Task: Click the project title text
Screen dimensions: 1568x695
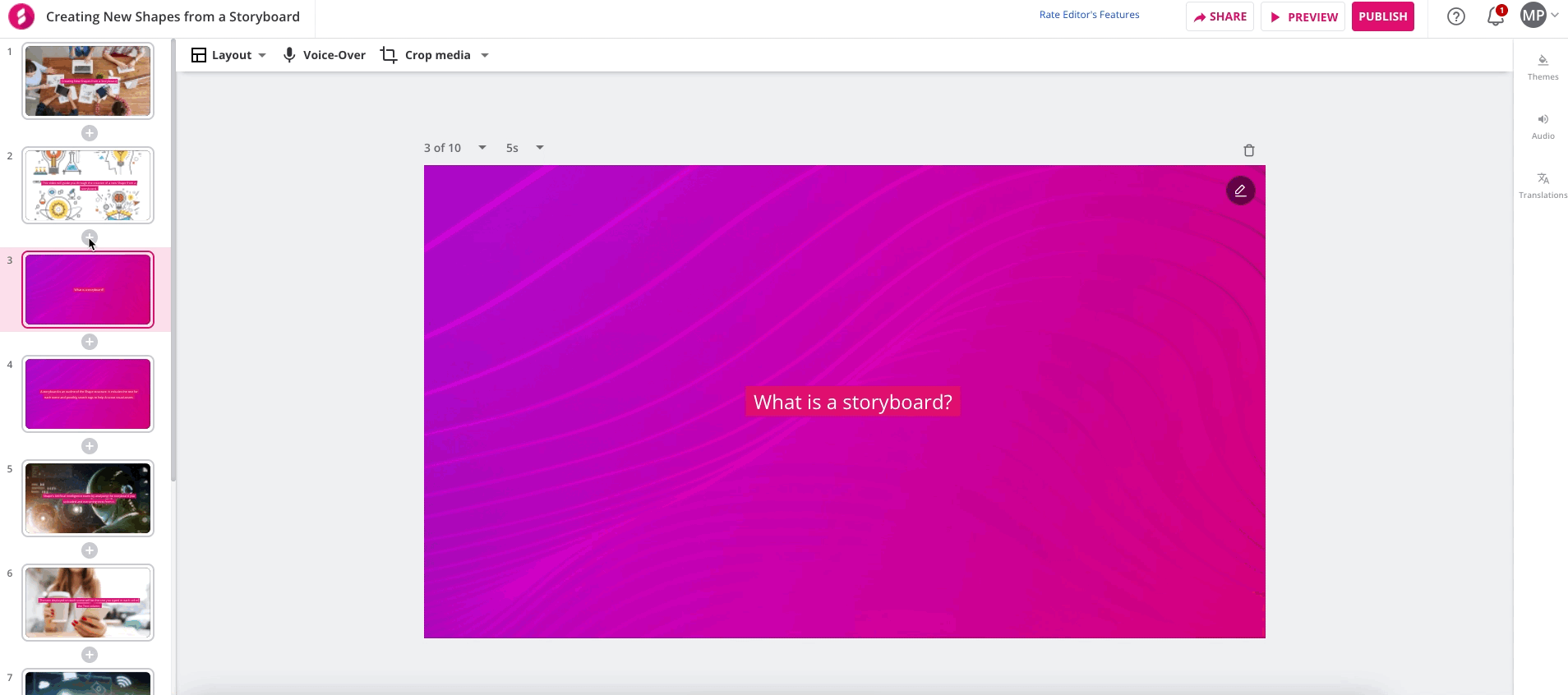Action: click(x=173, y=16)
